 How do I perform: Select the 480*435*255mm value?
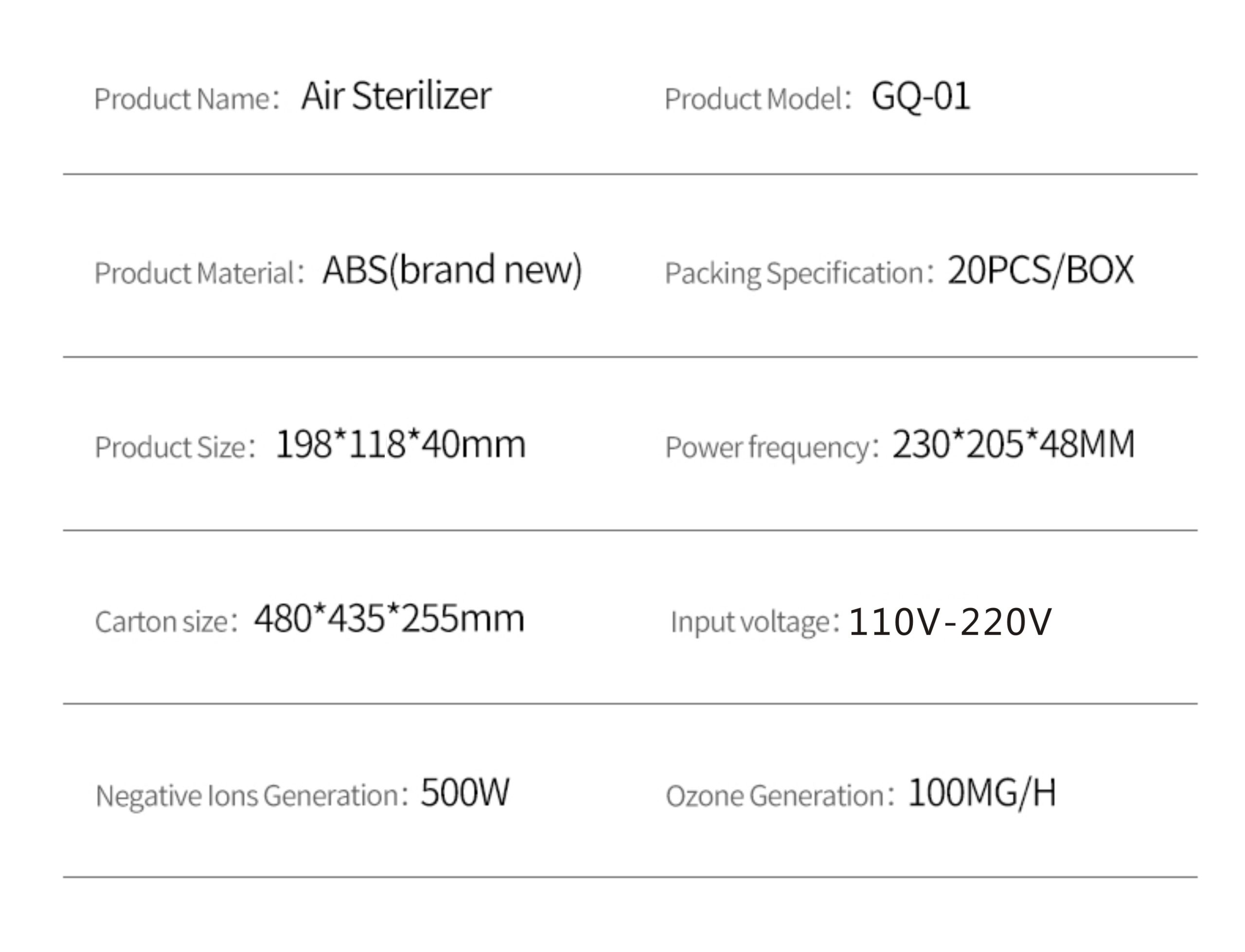[389, 618]
